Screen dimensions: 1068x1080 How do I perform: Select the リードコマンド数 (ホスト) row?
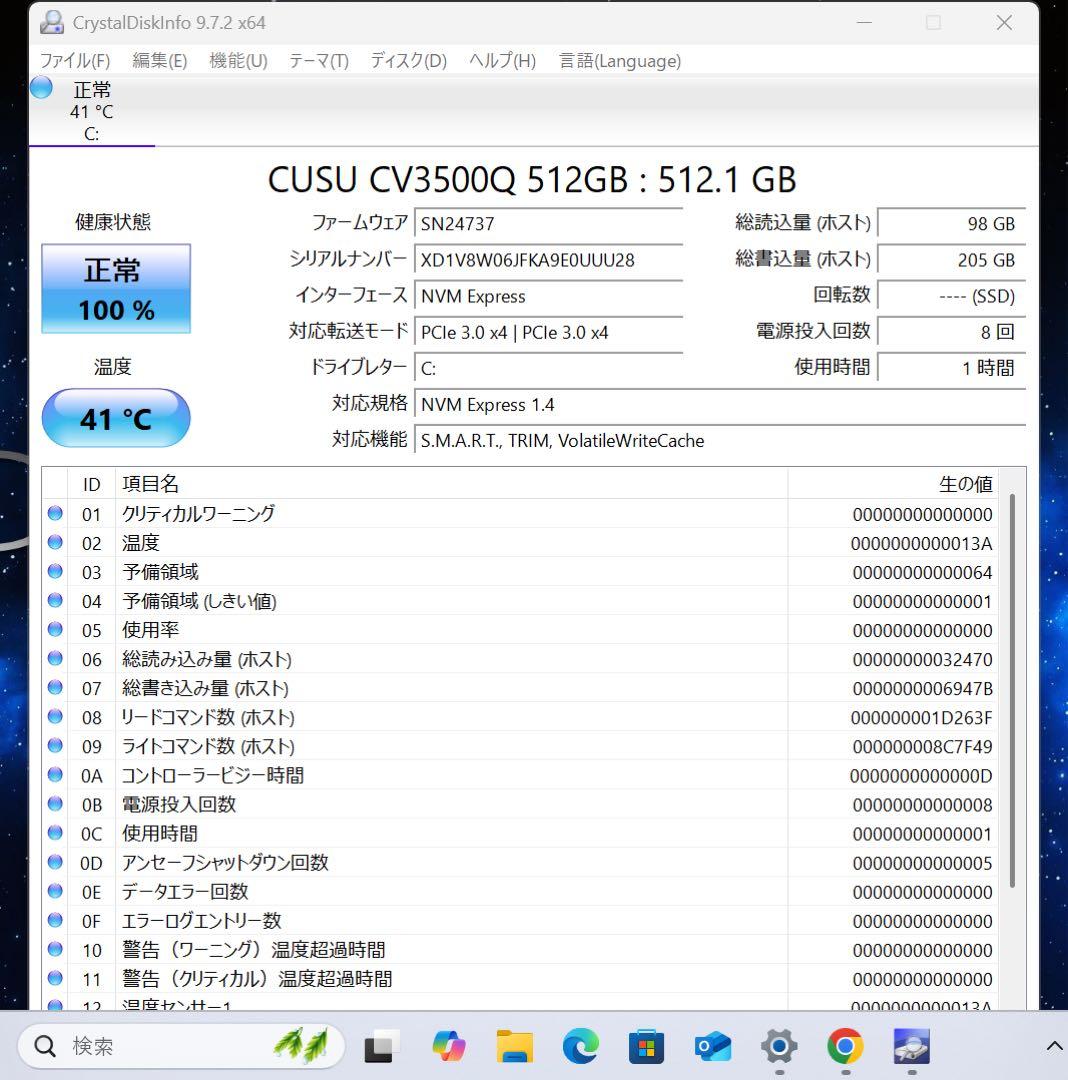coord(520,718)
